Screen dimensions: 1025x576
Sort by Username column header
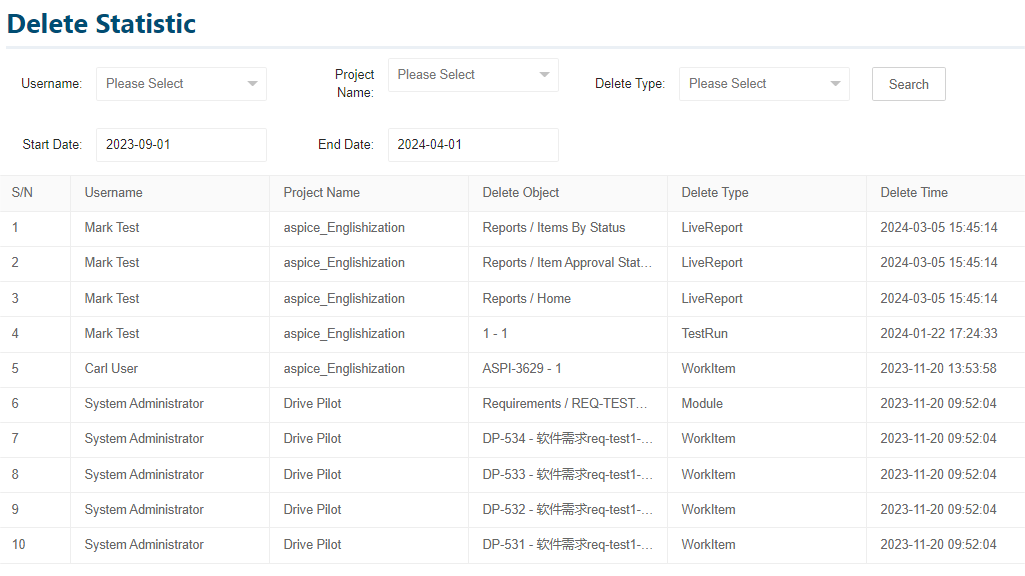[x=113, y=192]
